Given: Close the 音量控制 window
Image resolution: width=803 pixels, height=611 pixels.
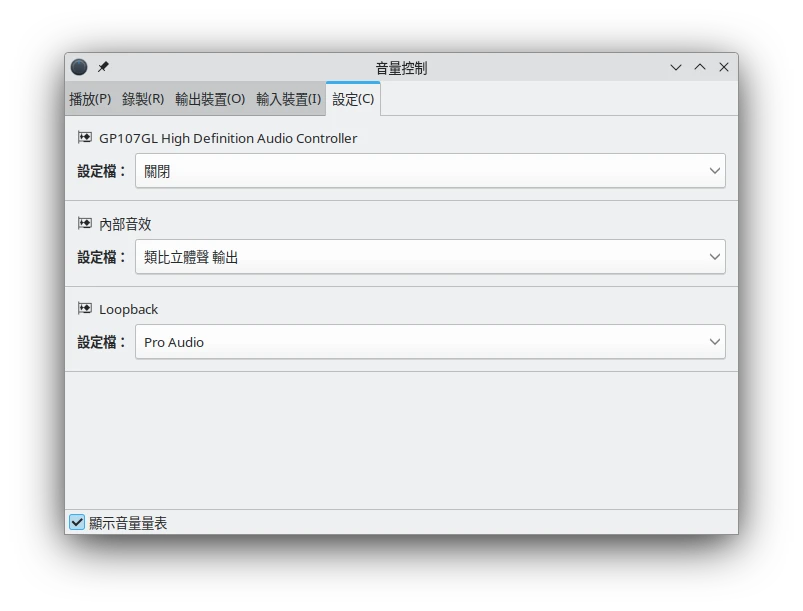Looking at the screenshot, I should (724, 67).
